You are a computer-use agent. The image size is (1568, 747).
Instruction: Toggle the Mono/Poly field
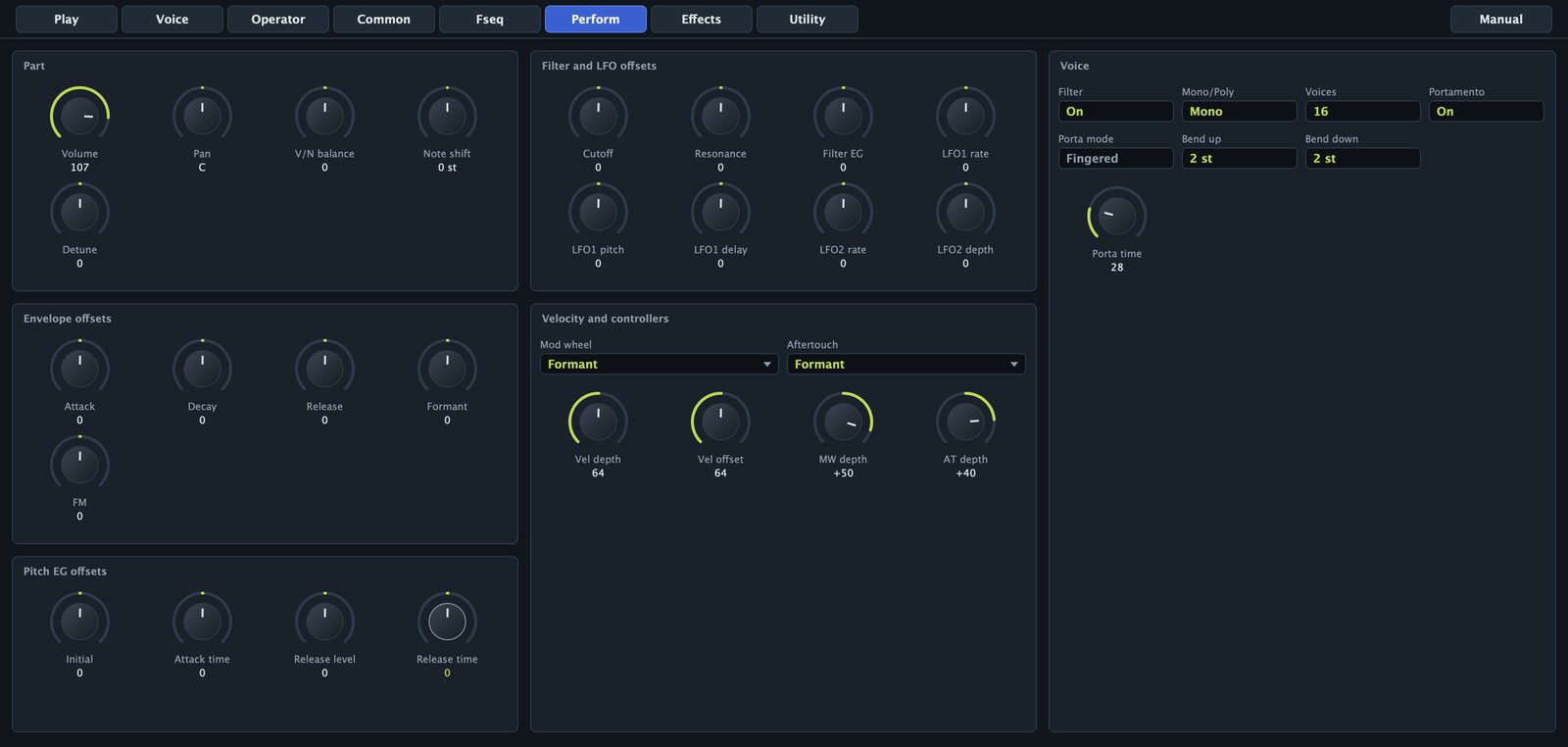pyautogui.click(x=1239, y=112)
